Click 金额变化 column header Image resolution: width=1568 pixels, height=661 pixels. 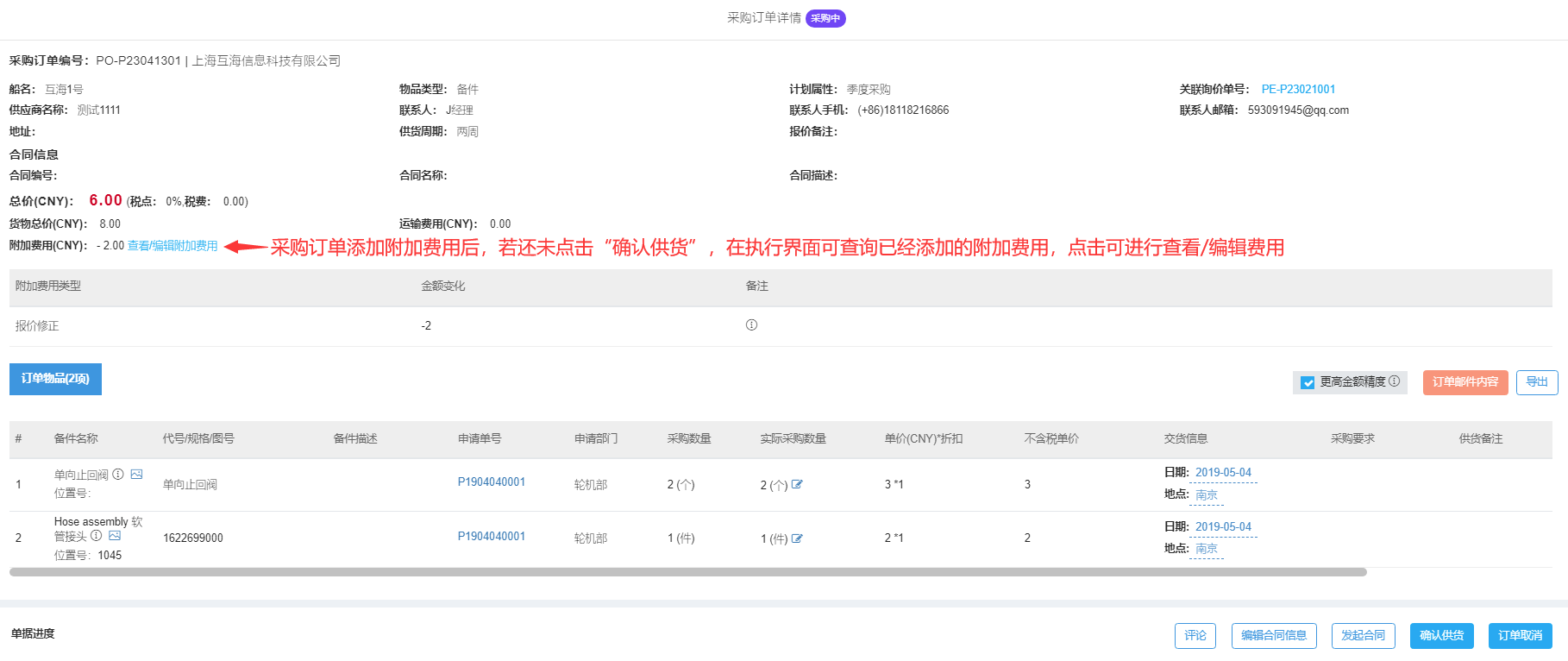[443, 286]
